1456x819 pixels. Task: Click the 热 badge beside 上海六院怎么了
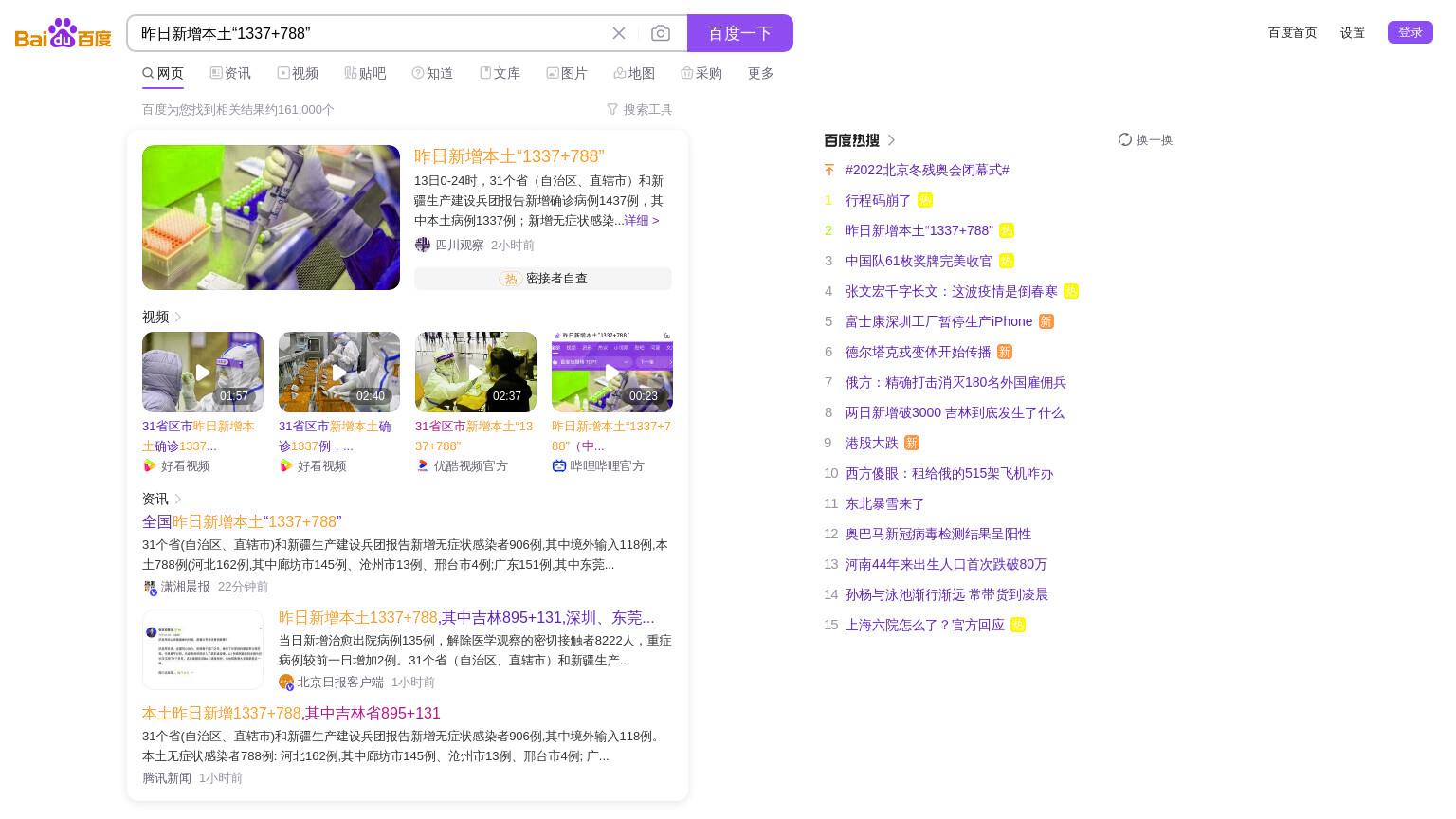pos(1018,625)
